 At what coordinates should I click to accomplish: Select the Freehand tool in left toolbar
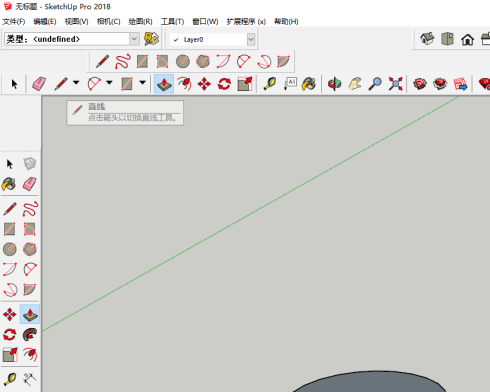pyautogui.click(x=30, y=209)
